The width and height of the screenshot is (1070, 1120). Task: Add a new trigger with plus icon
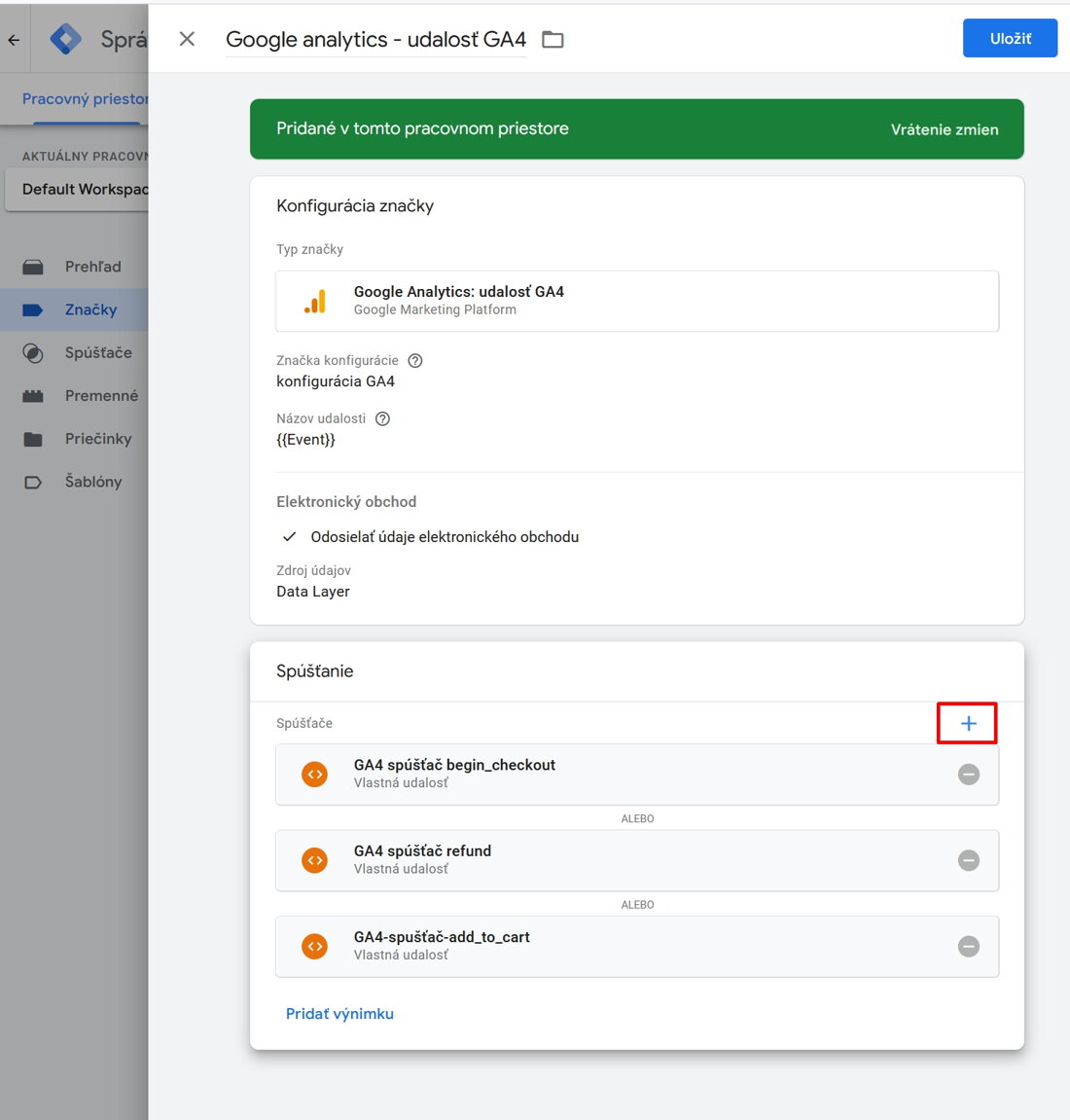tap(968, 724)
